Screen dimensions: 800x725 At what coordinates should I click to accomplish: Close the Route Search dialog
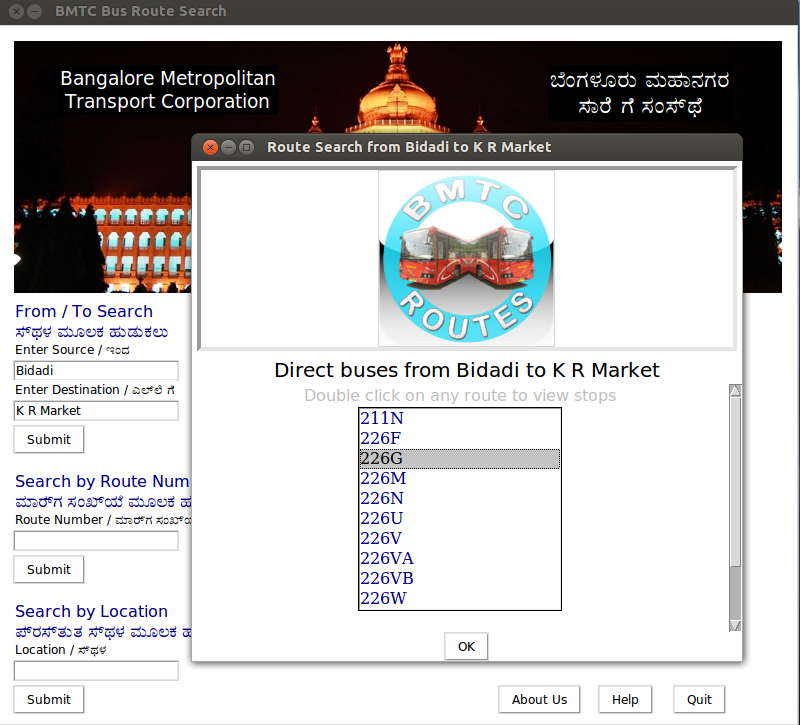pyautogui.click(x=210, y=147)
